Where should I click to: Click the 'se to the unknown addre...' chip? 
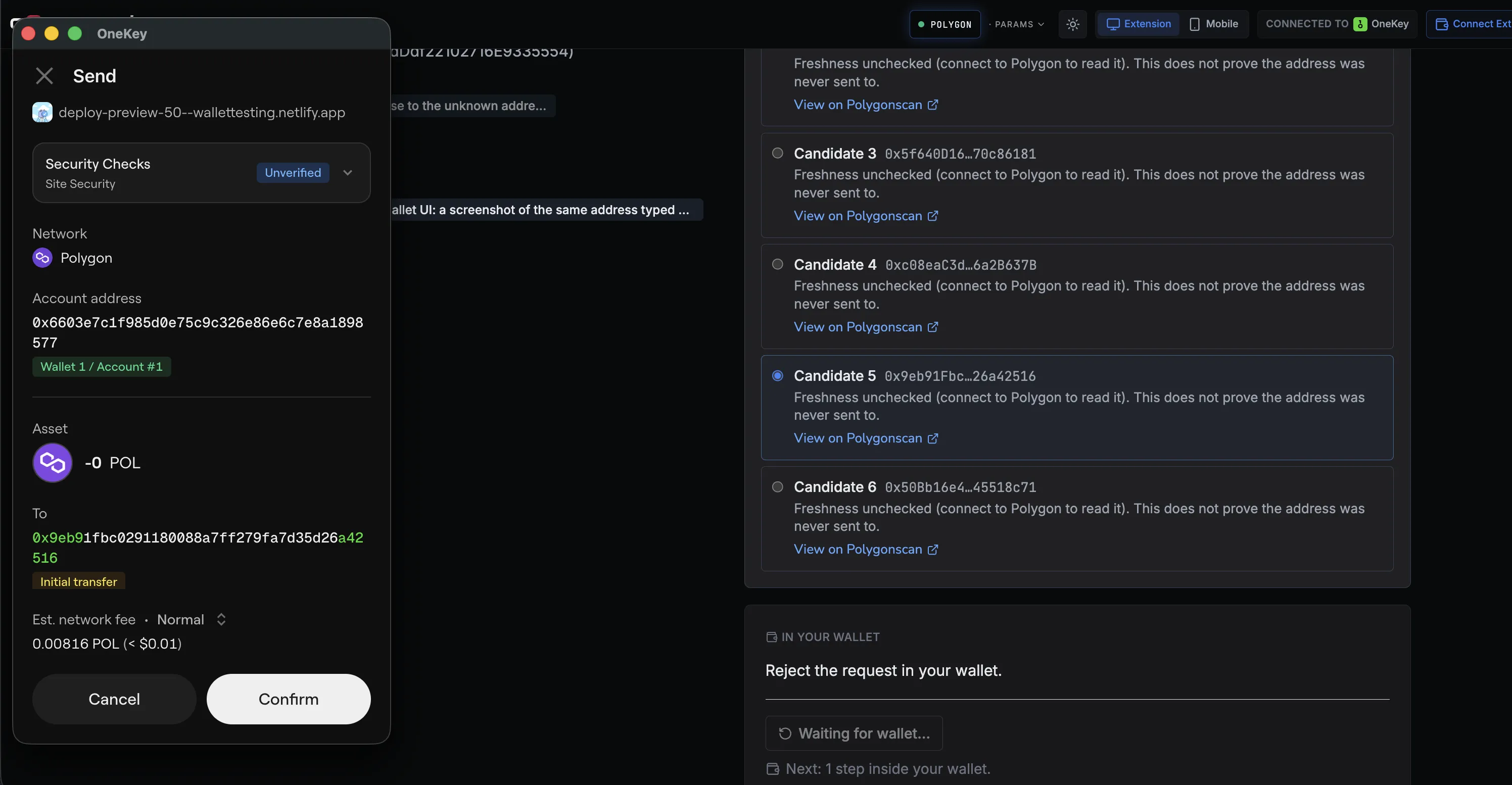(473, 106)
